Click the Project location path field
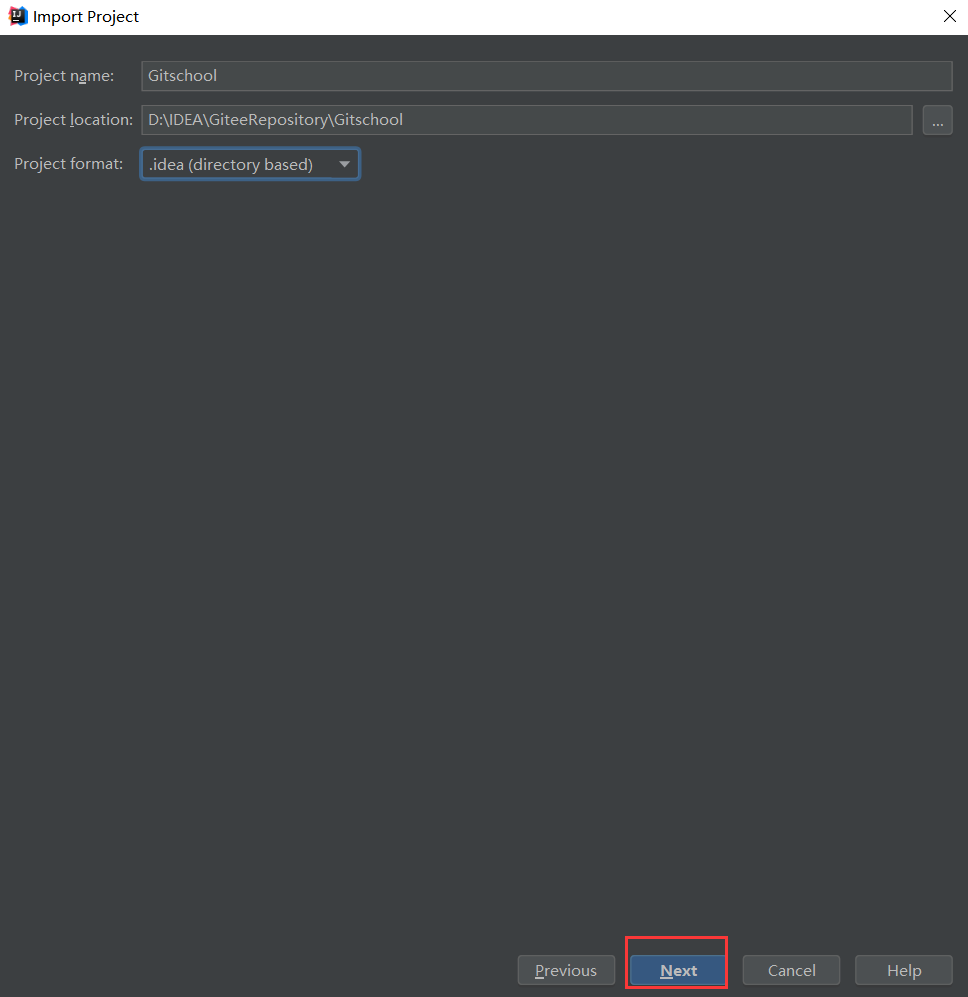 [527, 120]
